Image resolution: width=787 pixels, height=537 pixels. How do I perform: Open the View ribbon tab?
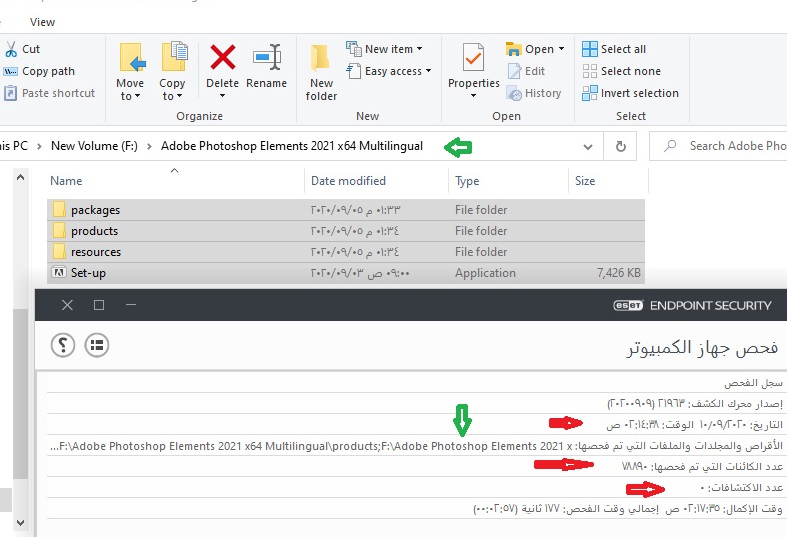coord(43,21)
